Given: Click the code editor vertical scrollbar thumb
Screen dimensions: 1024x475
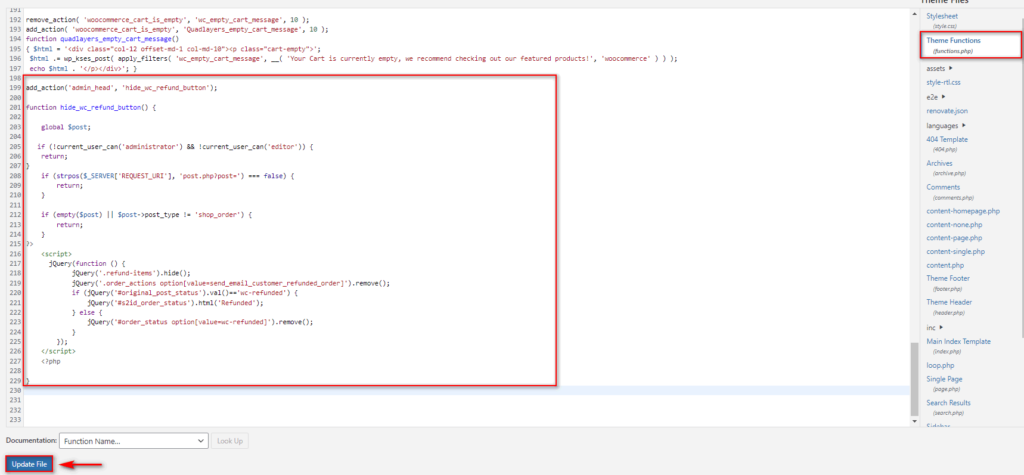Looking at the screenshot, I should (914, 379).
